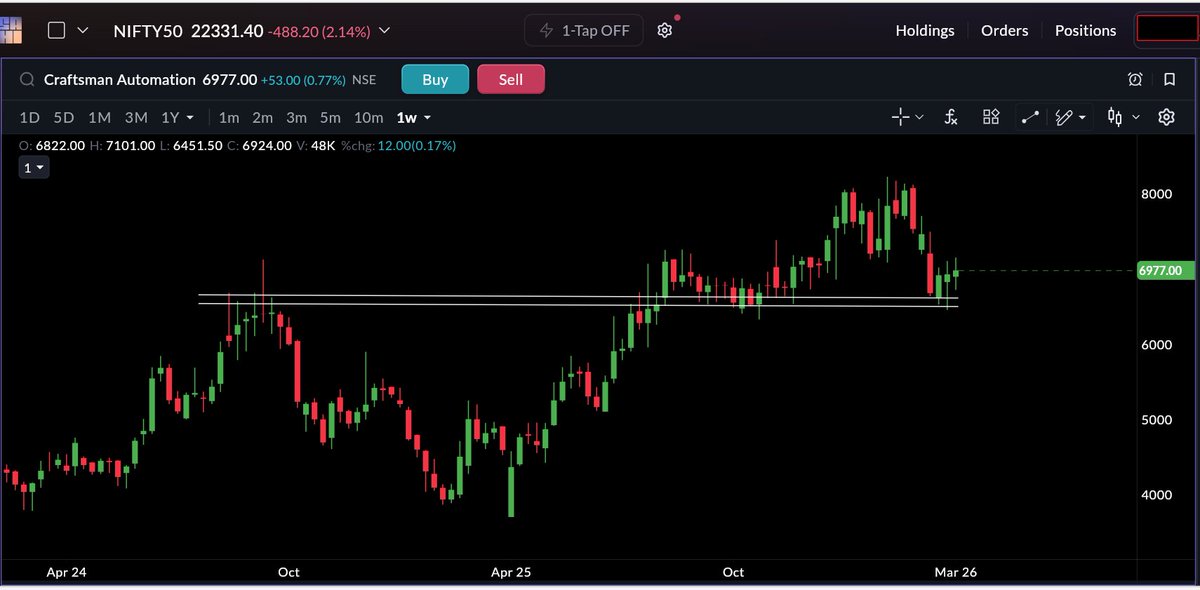Expand the pencil drawing tools chevron
The width and height of the screenshot is (1200, 590).
tap(1083, 118)
